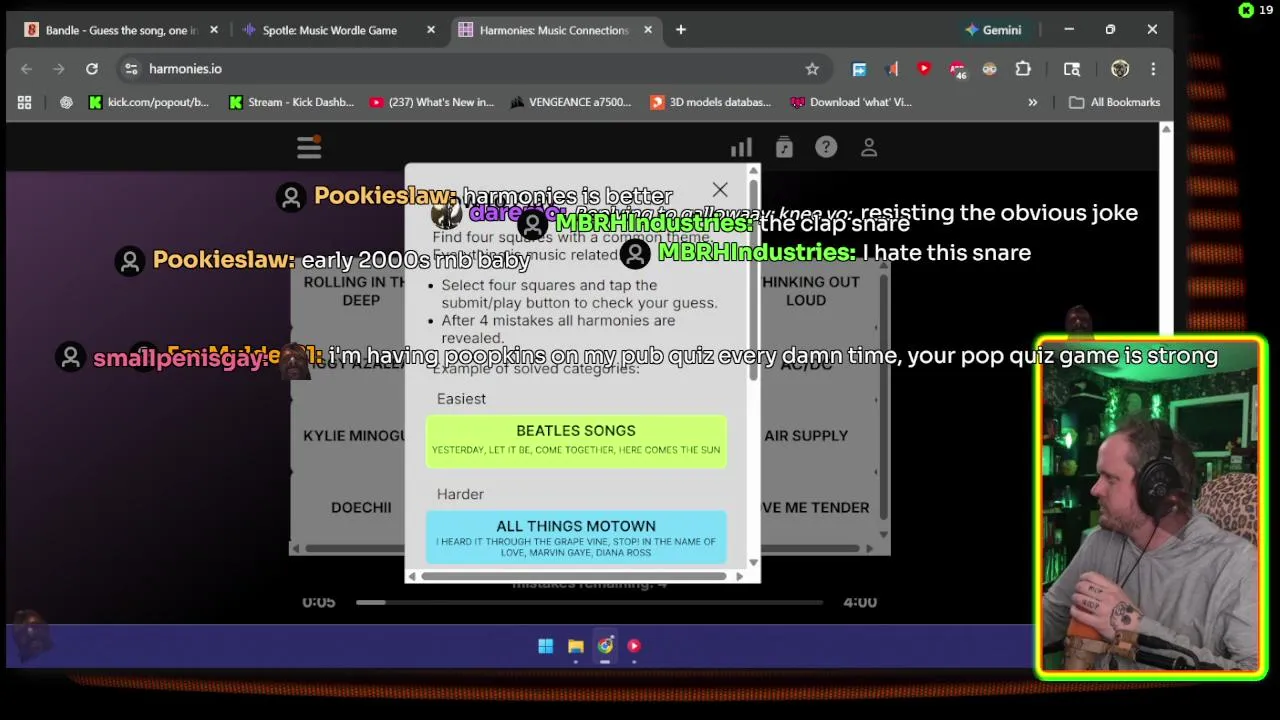
Task: Open the ad blocker extension showing 46
Action: 958,69
